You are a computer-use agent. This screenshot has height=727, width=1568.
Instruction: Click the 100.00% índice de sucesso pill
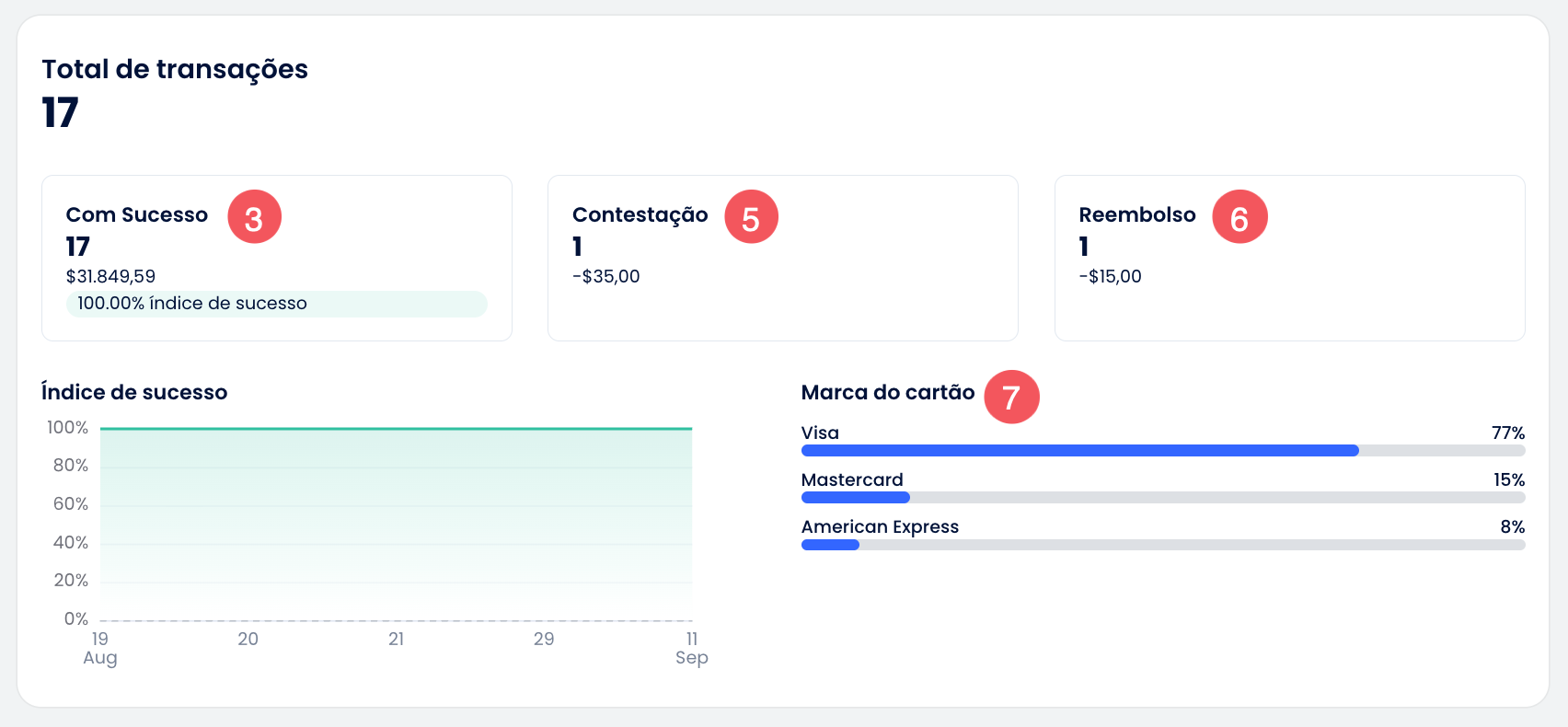click(276, 304)
